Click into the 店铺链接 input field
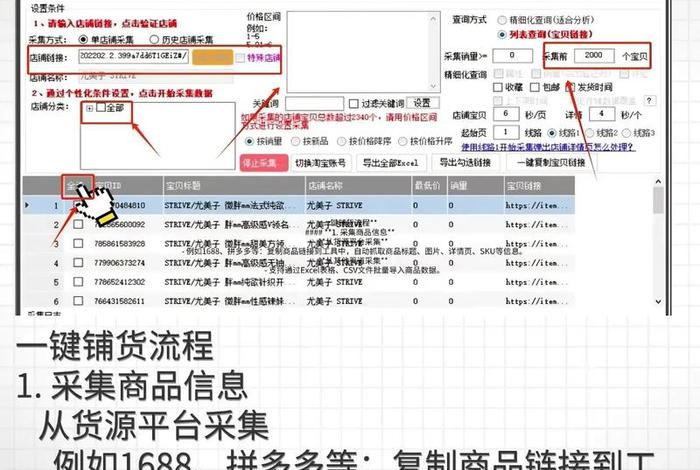The image size is (700, 470). [133, 56]
